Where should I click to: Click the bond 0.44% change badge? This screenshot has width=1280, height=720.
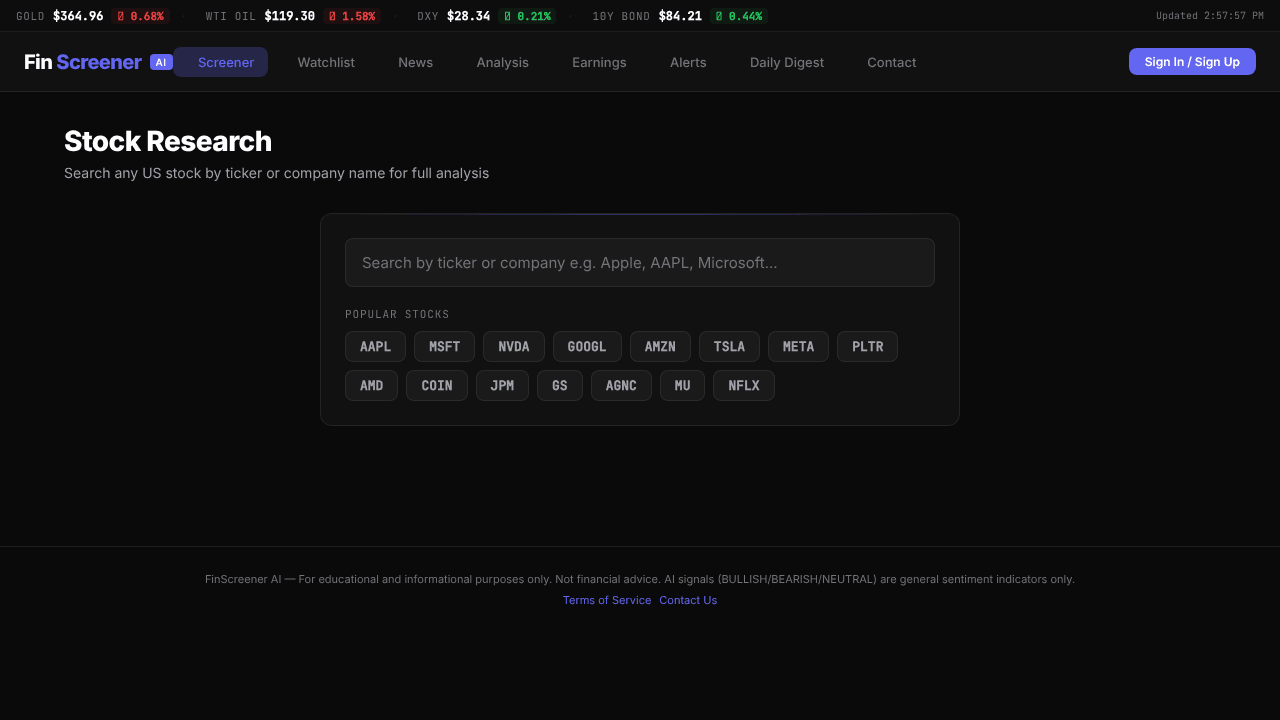click(738, 16)
